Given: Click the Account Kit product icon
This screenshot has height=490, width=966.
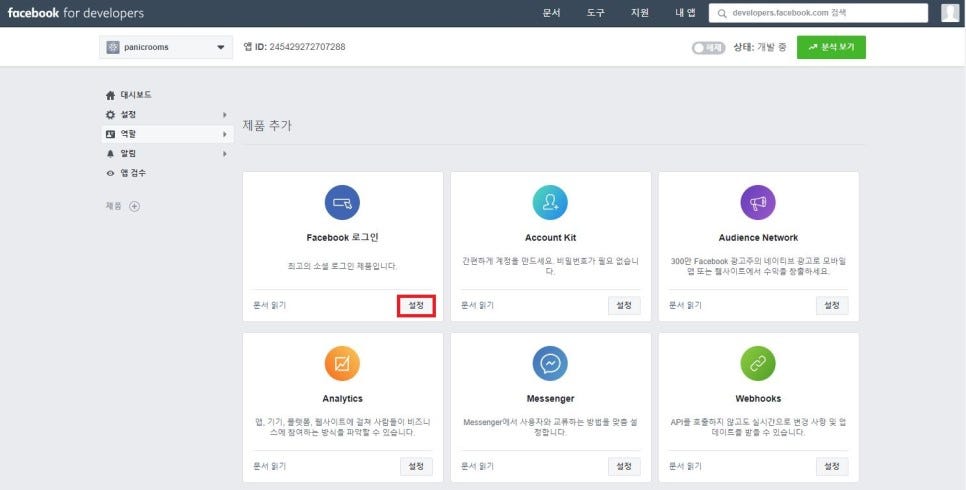Looking at the screenshot, I should [550, 203].
